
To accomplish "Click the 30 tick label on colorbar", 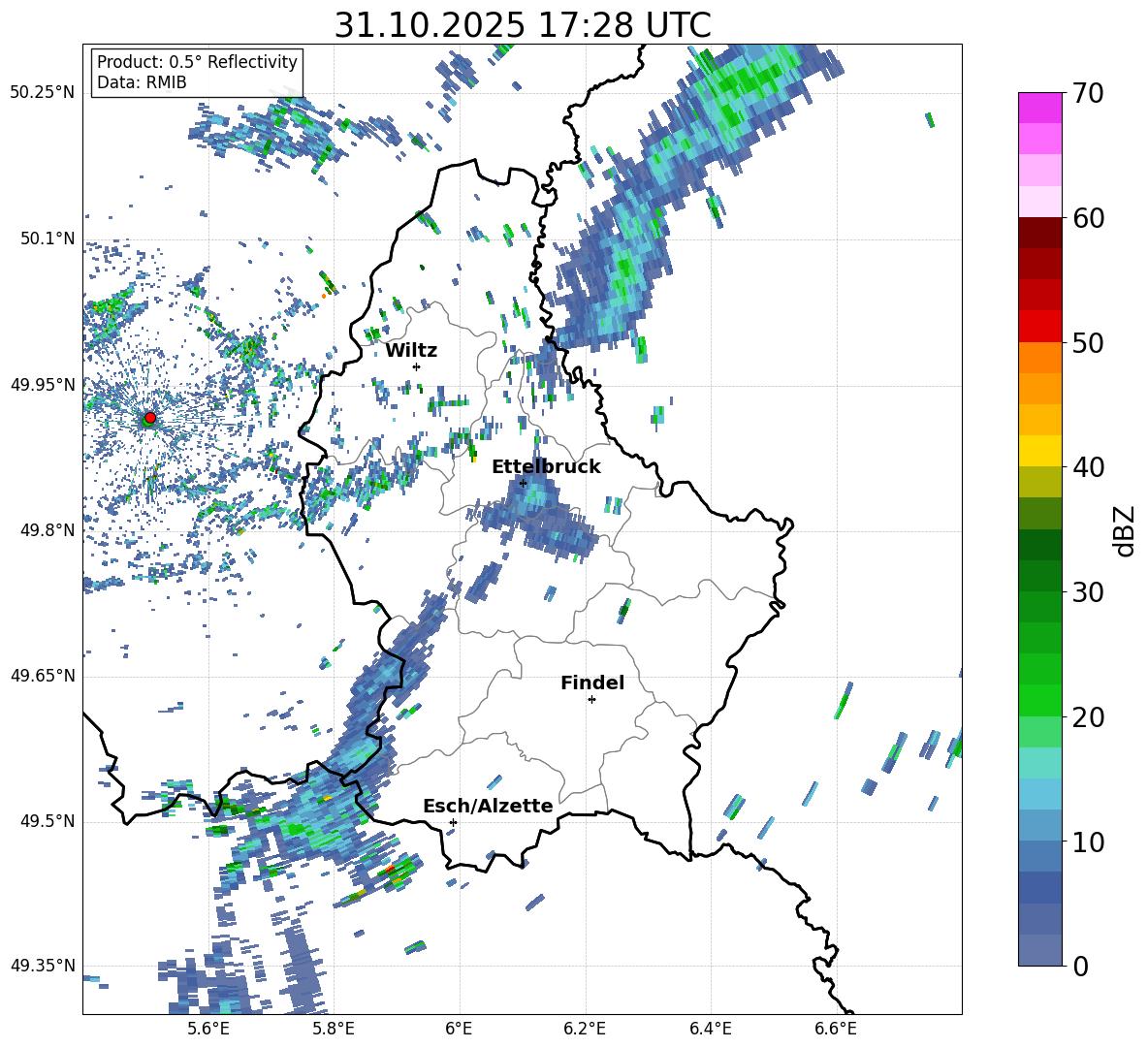I will point(1088,592).
